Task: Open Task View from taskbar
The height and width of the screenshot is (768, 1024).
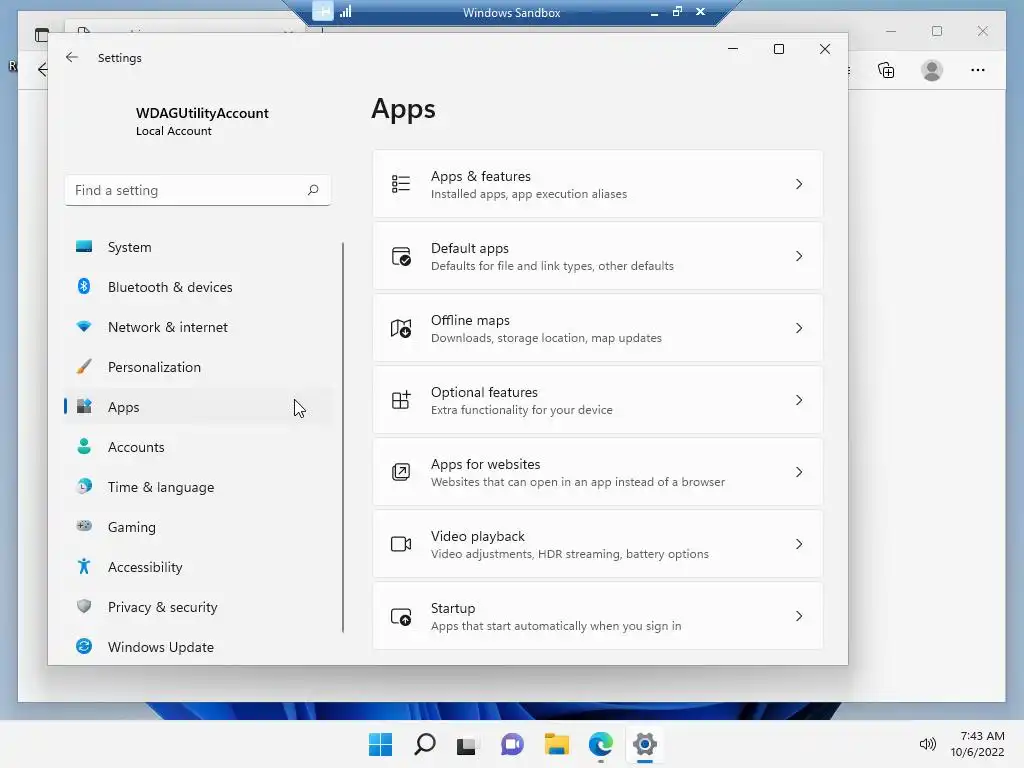Action: pos(467,744)
